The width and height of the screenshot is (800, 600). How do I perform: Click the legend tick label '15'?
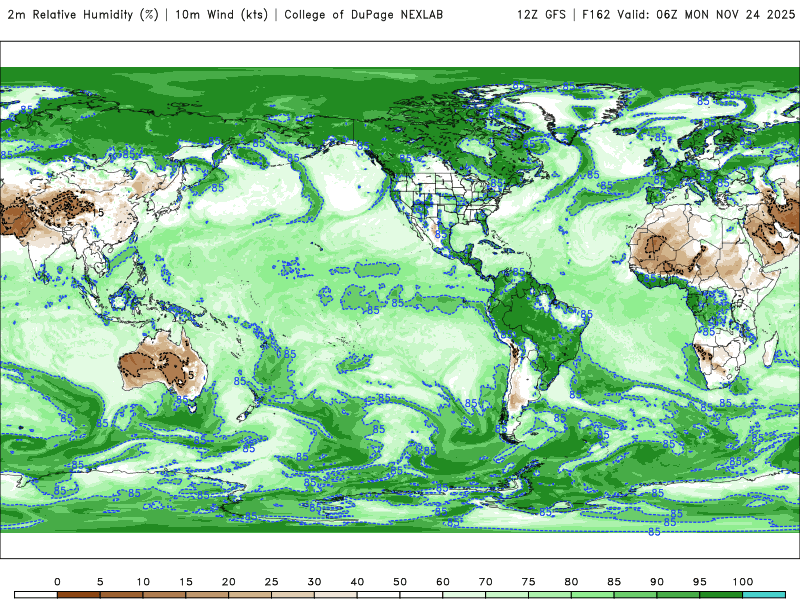point(186,582)
